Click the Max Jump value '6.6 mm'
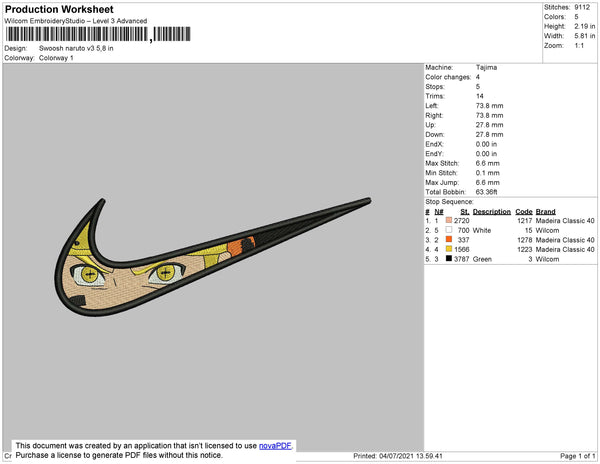Screen dimensions: 600x464 (488, 182)
